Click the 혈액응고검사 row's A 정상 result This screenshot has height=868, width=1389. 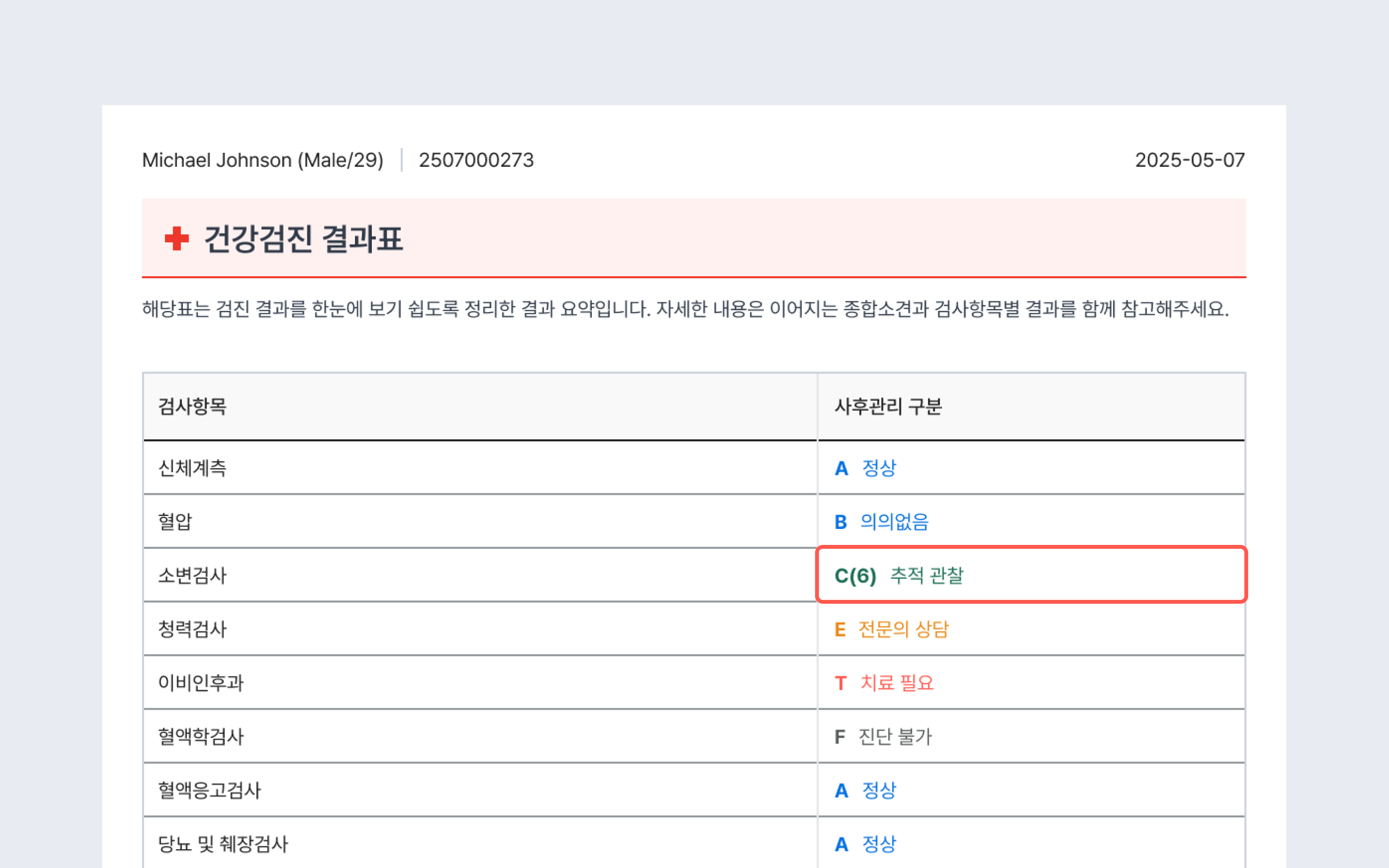point(865,790)
